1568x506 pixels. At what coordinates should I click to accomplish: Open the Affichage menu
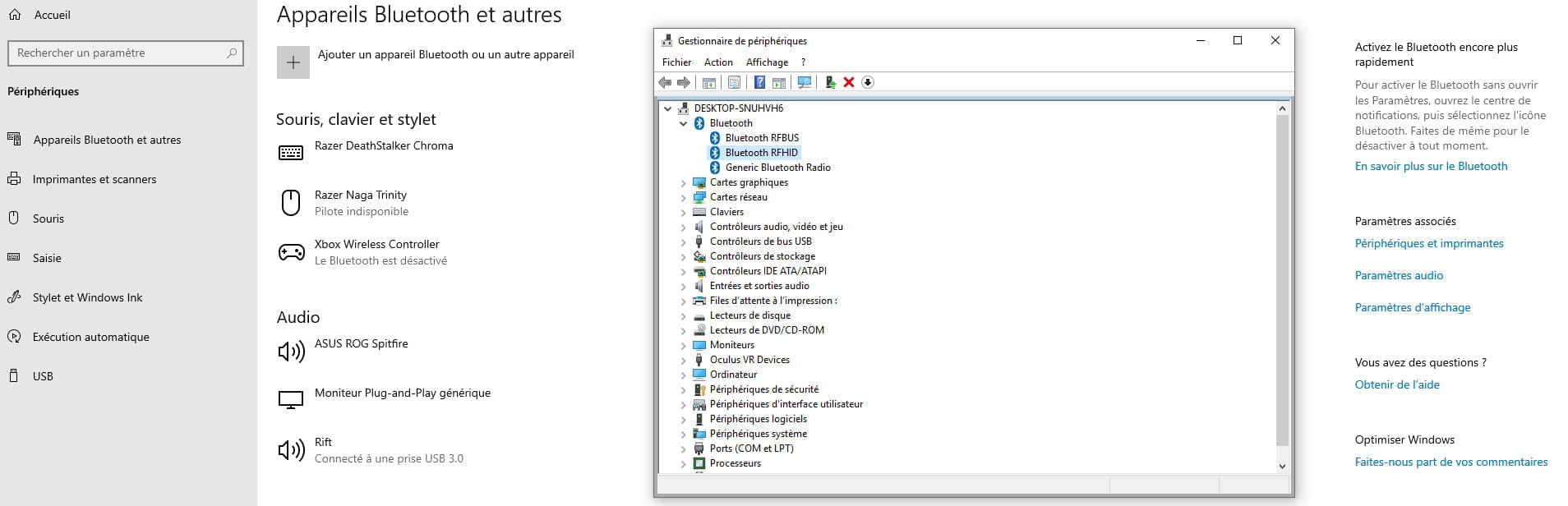767,62
